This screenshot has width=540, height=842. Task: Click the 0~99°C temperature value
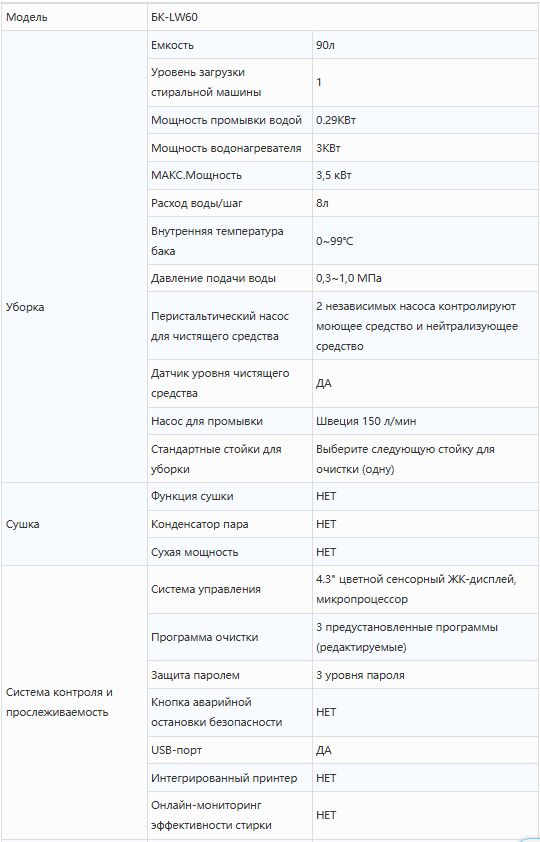pos(335,241)
